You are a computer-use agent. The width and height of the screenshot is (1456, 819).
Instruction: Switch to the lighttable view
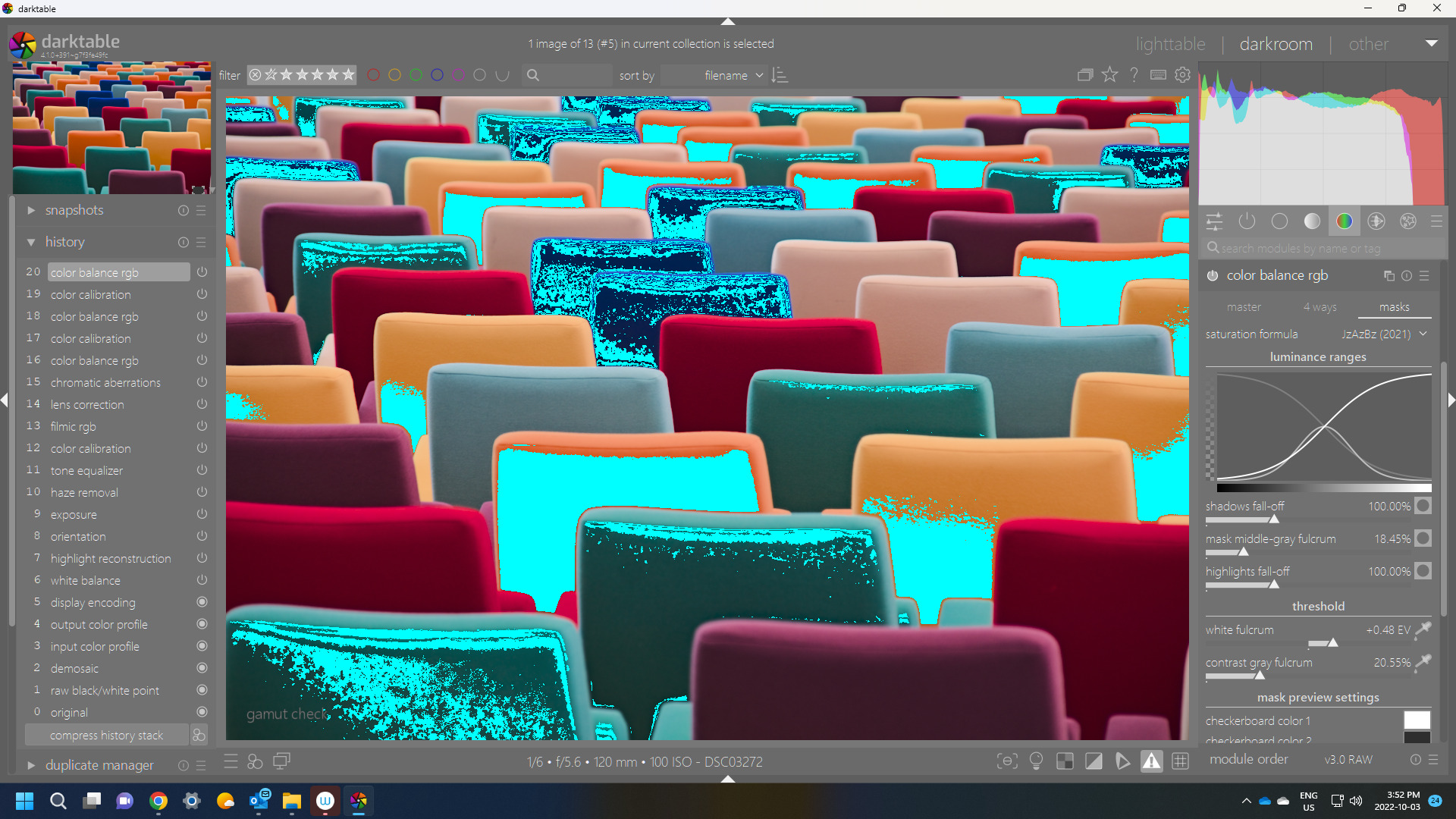(1170, 44)
